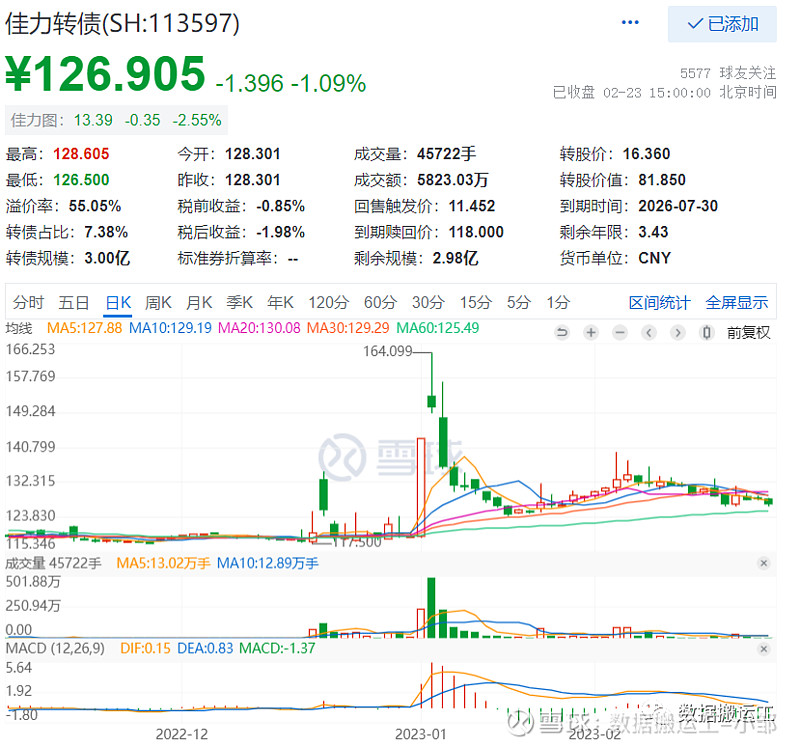Click the price change -1.396 -1.09%
Viewport: 800px width, 748px height.
click(290, 83)
